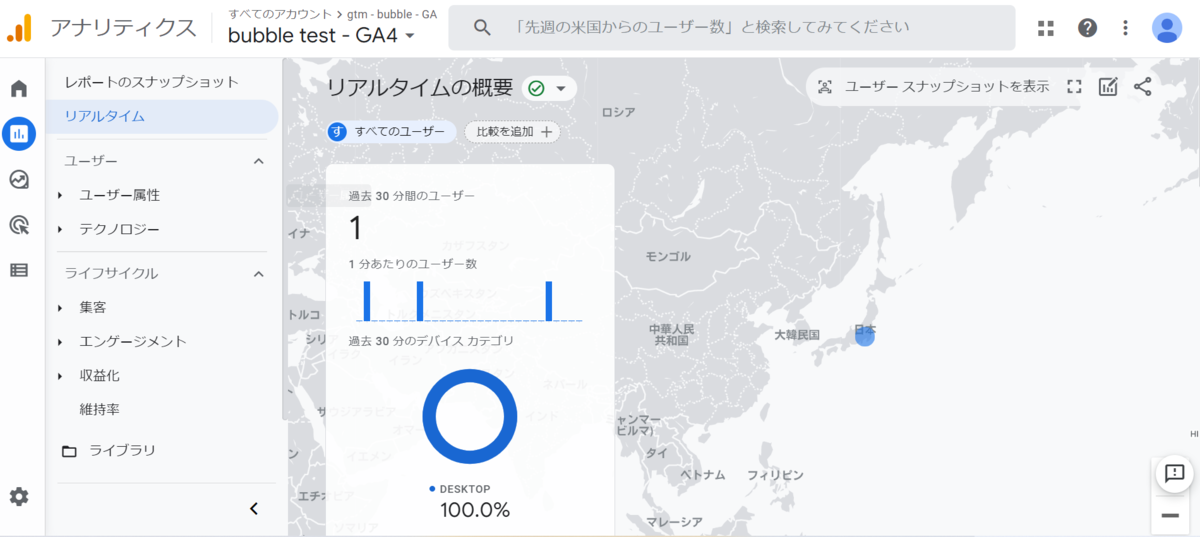Image resolution: width=1200 pixels, height=537 pixels.
Task: Click the search input field
Action: (731, 28)
